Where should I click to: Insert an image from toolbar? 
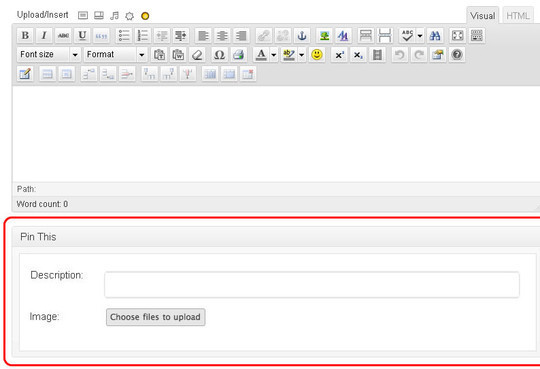[x=324, y=35]
